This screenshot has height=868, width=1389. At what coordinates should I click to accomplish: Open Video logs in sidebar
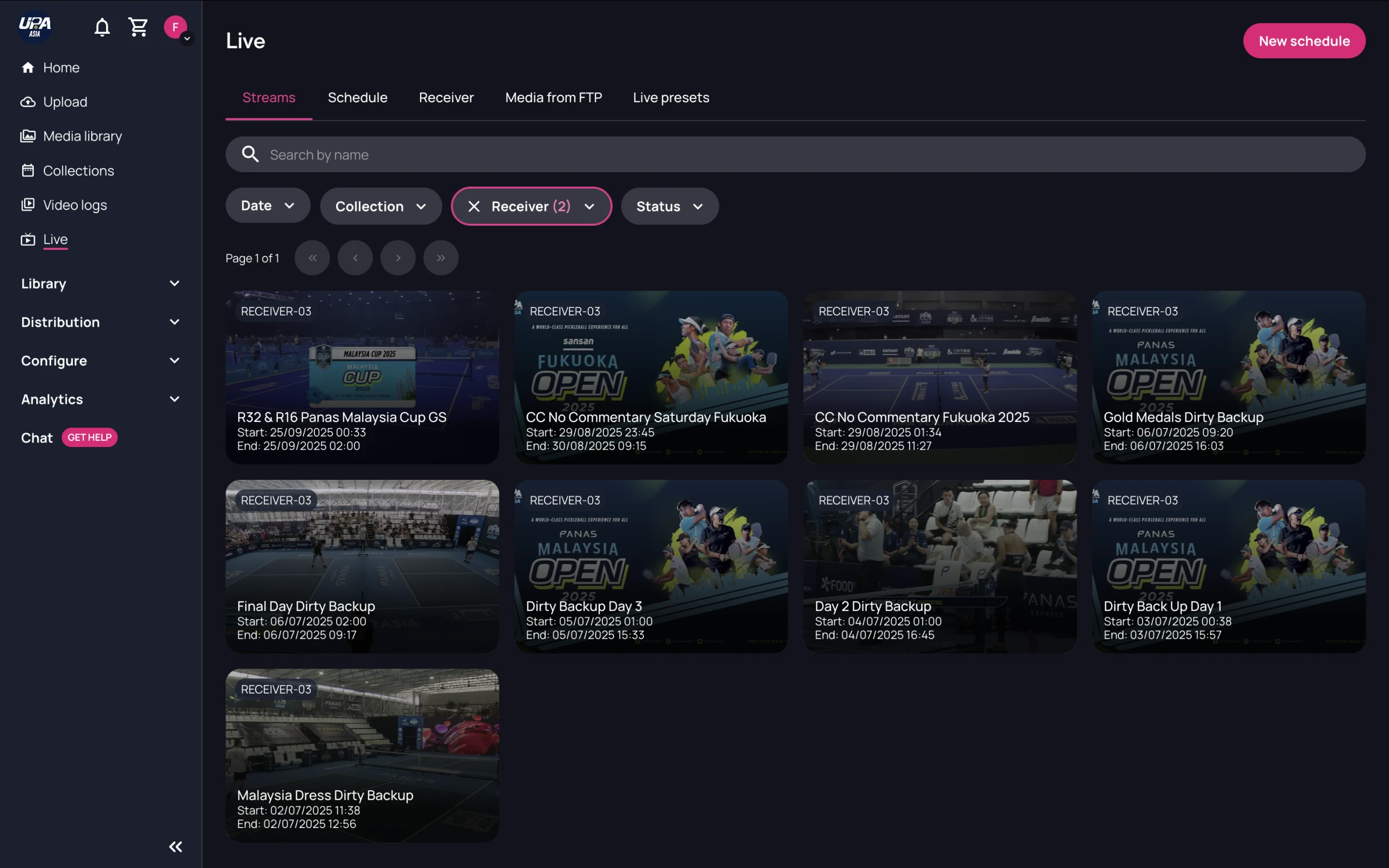(x=74, y=205)
